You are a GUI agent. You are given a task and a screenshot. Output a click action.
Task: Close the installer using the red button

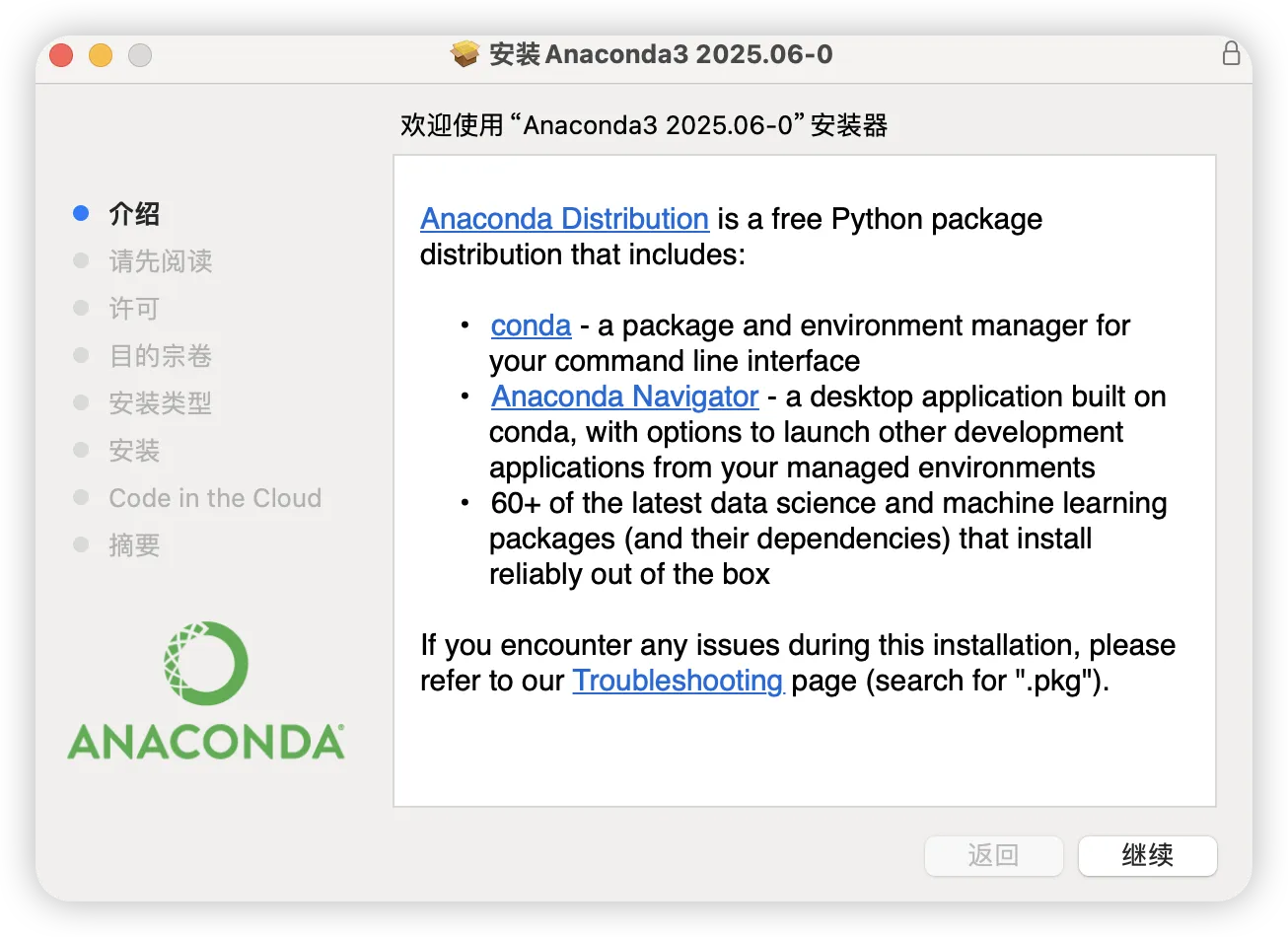click(x=61, y=55)
